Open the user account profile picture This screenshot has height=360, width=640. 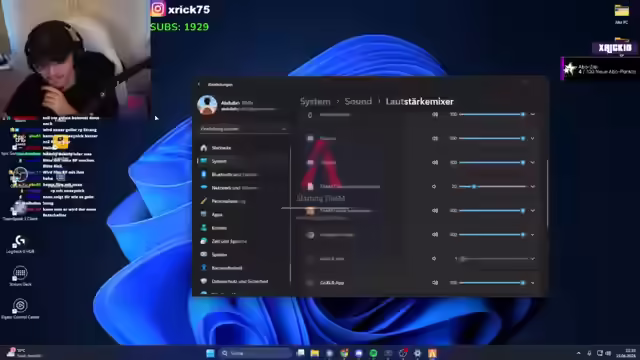(x=207, y=105)
